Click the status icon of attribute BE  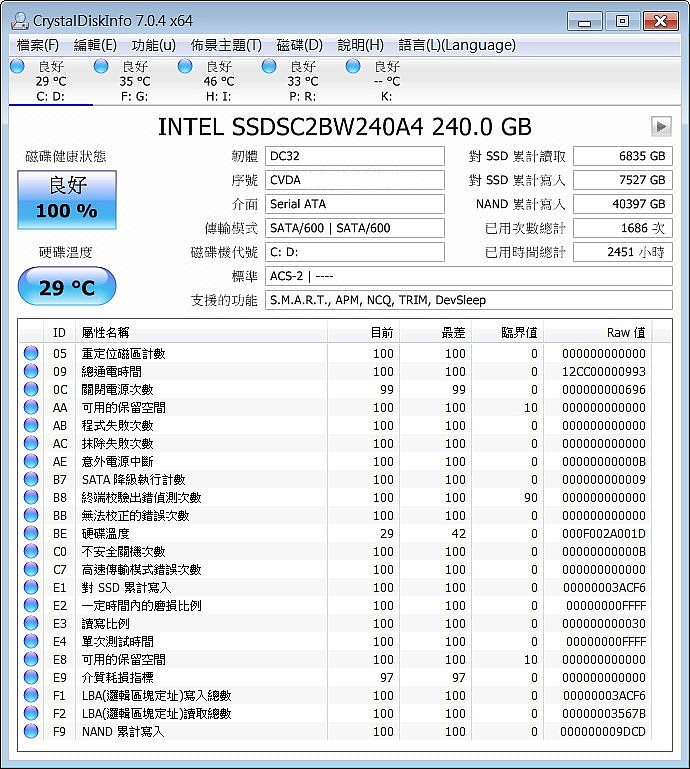tap(31, 533)
